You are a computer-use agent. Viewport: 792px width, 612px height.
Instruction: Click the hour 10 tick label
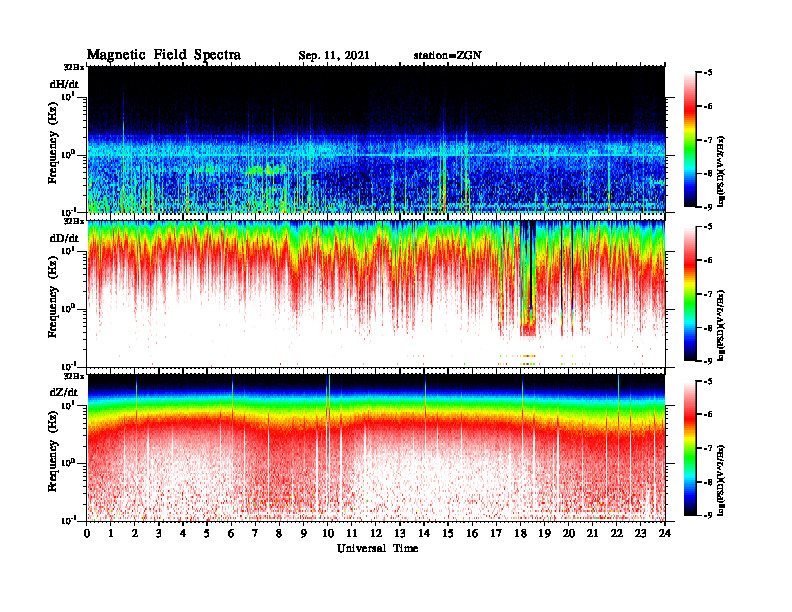coord(327,533)
